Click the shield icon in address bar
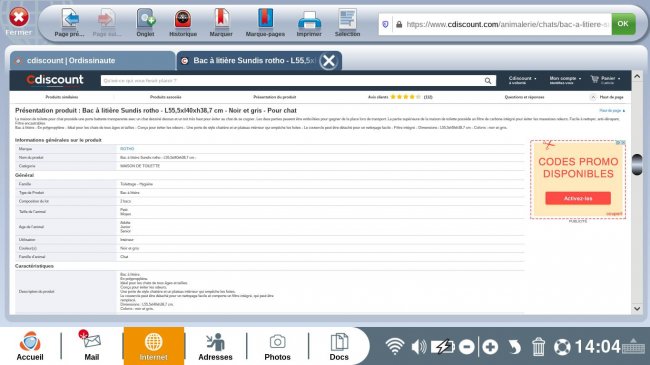 pyautogui.click(x=385, y=24)
